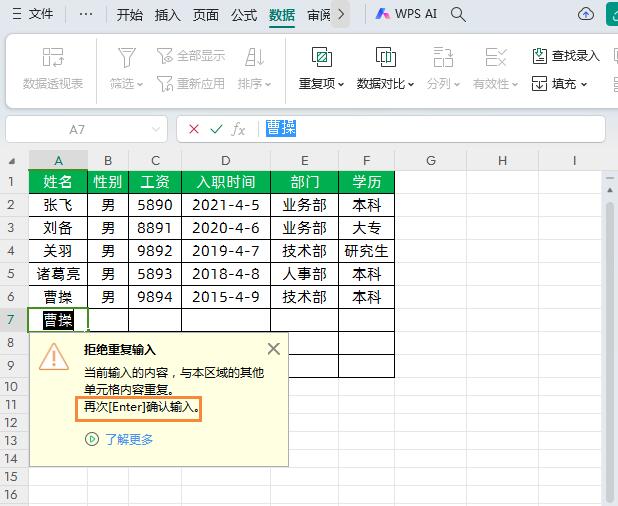This screenshot has width=618, height=506.
Task: Click the cell containing 研究生
Action: (367, 251)
